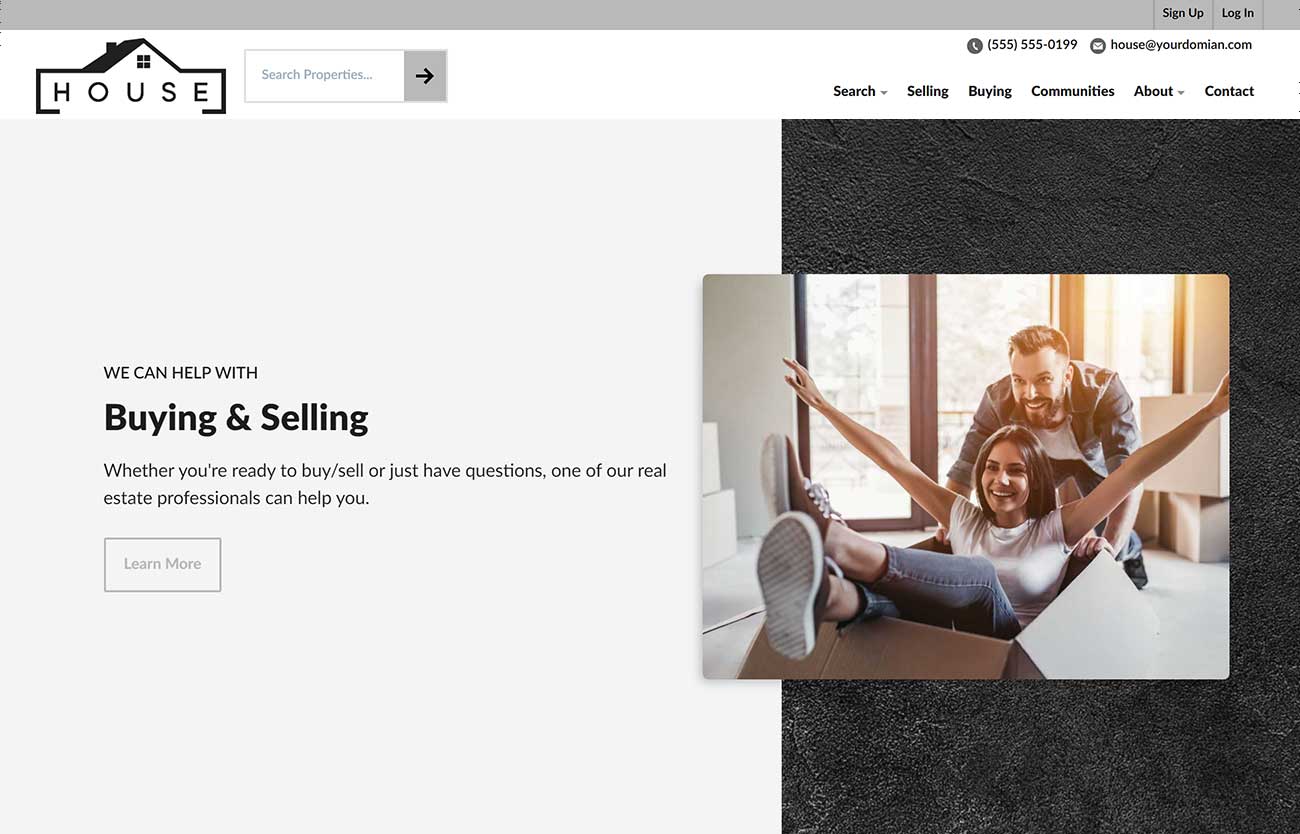Click the Learn More button
The image size is (1300, 834).
(x=162, y=564)
